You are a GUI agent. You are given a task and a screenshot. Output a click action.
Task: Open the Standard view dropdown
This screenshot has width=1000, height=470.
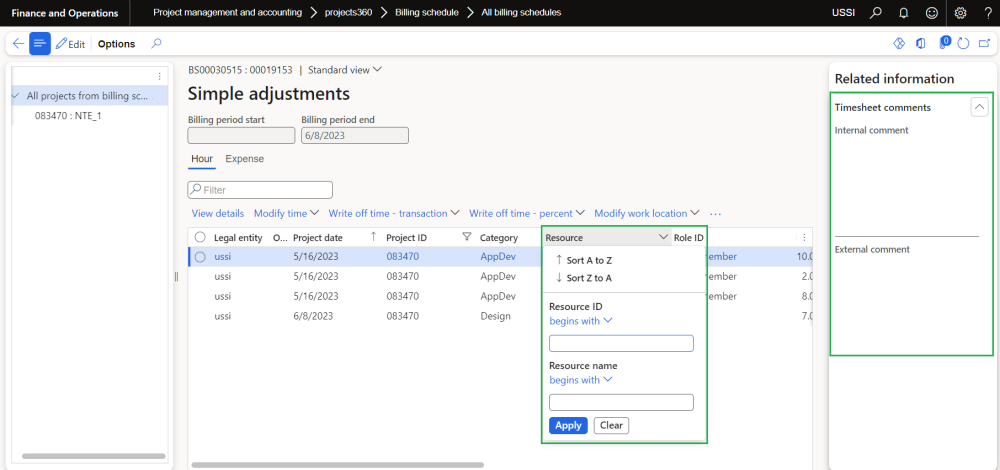[345, 70]
